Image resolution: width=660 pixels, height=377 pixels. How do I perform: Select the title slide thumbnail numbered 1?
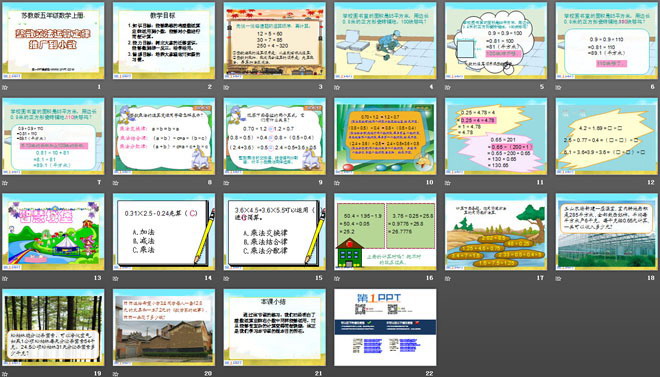pyautogui.click(x=53, y=41)
